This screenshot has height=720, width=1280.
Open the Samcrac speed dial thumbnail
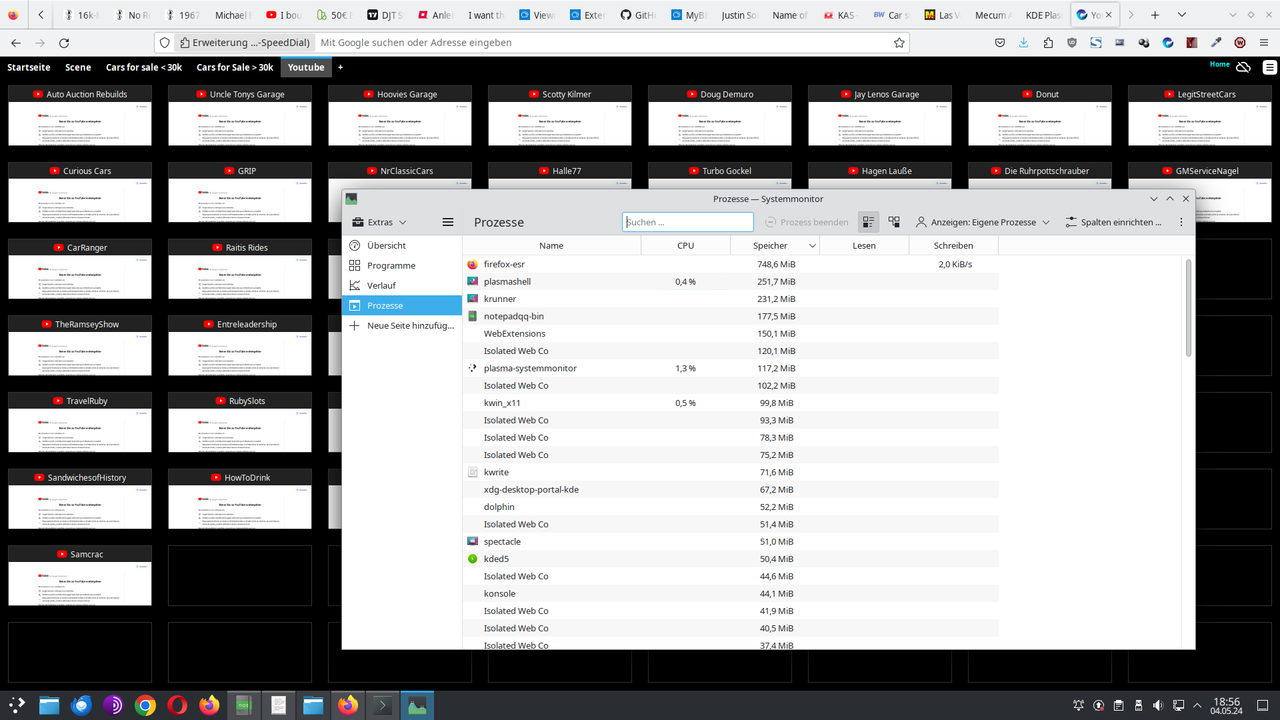(80, 576)
